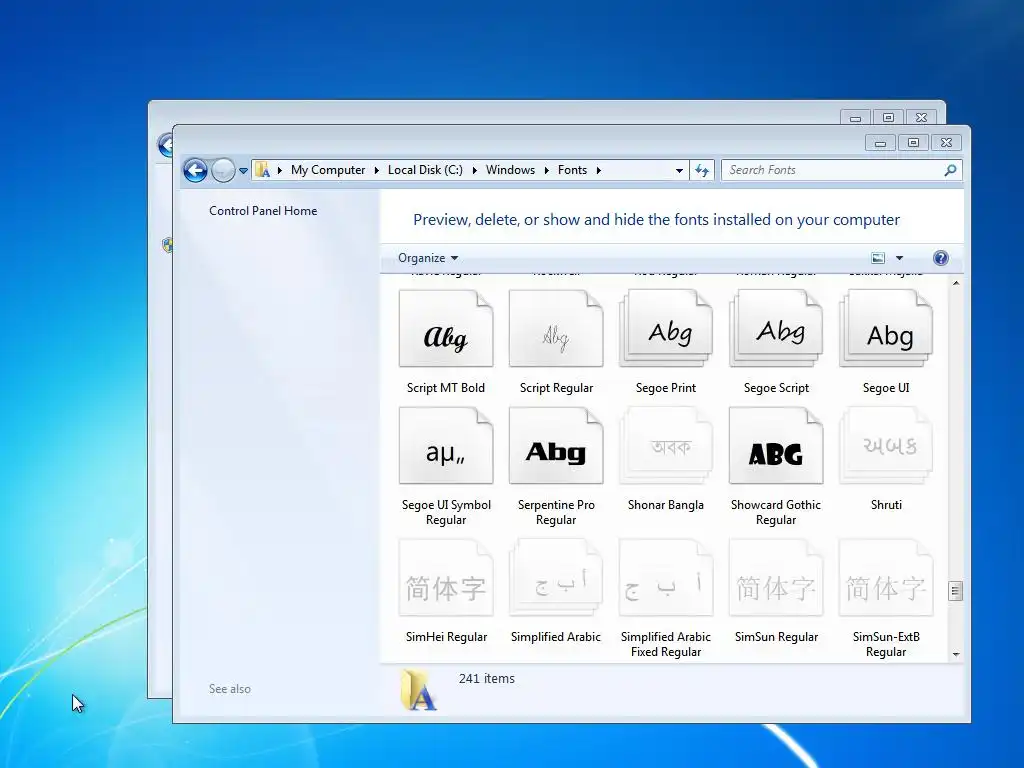Expand the chevron before My Computer
The image size is (1024, 768).
(280, 170)
